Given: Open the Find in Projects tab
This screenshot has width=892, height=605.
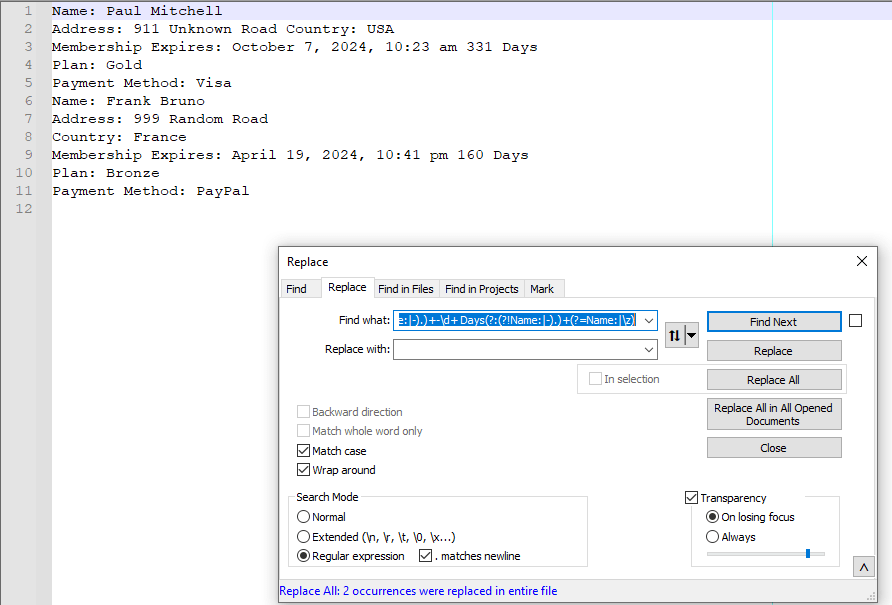Looking at the screenshot, I should 481,288.
